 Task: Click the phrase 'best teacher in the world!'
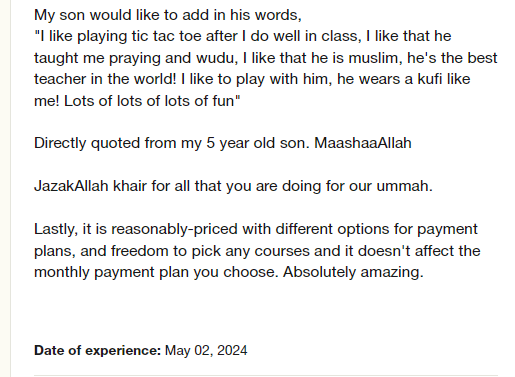pyautogui.click(x=266, y=69)
